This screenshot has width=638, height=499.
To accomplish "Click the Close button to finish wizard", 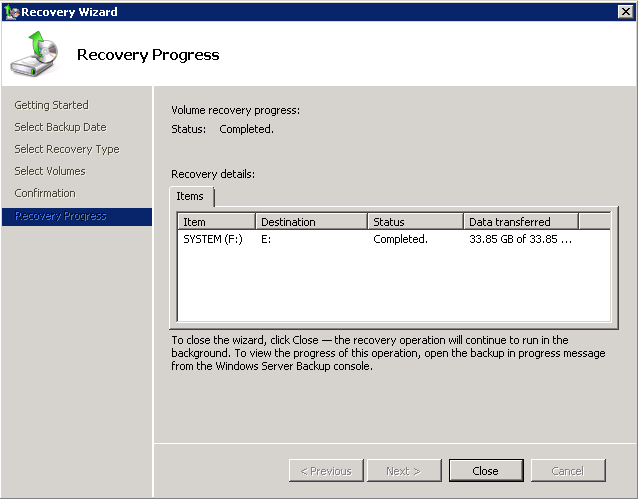I will pyautogui.click(x=486, y=471).
